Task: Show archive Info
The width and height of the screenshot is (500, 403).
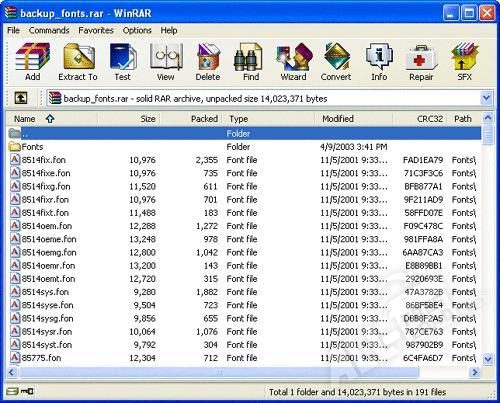Action: 379,62
